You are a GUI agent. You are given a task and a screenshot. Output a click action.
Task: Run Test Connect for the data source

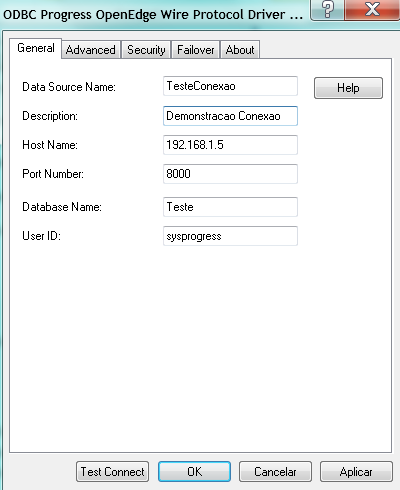point(112,472)
